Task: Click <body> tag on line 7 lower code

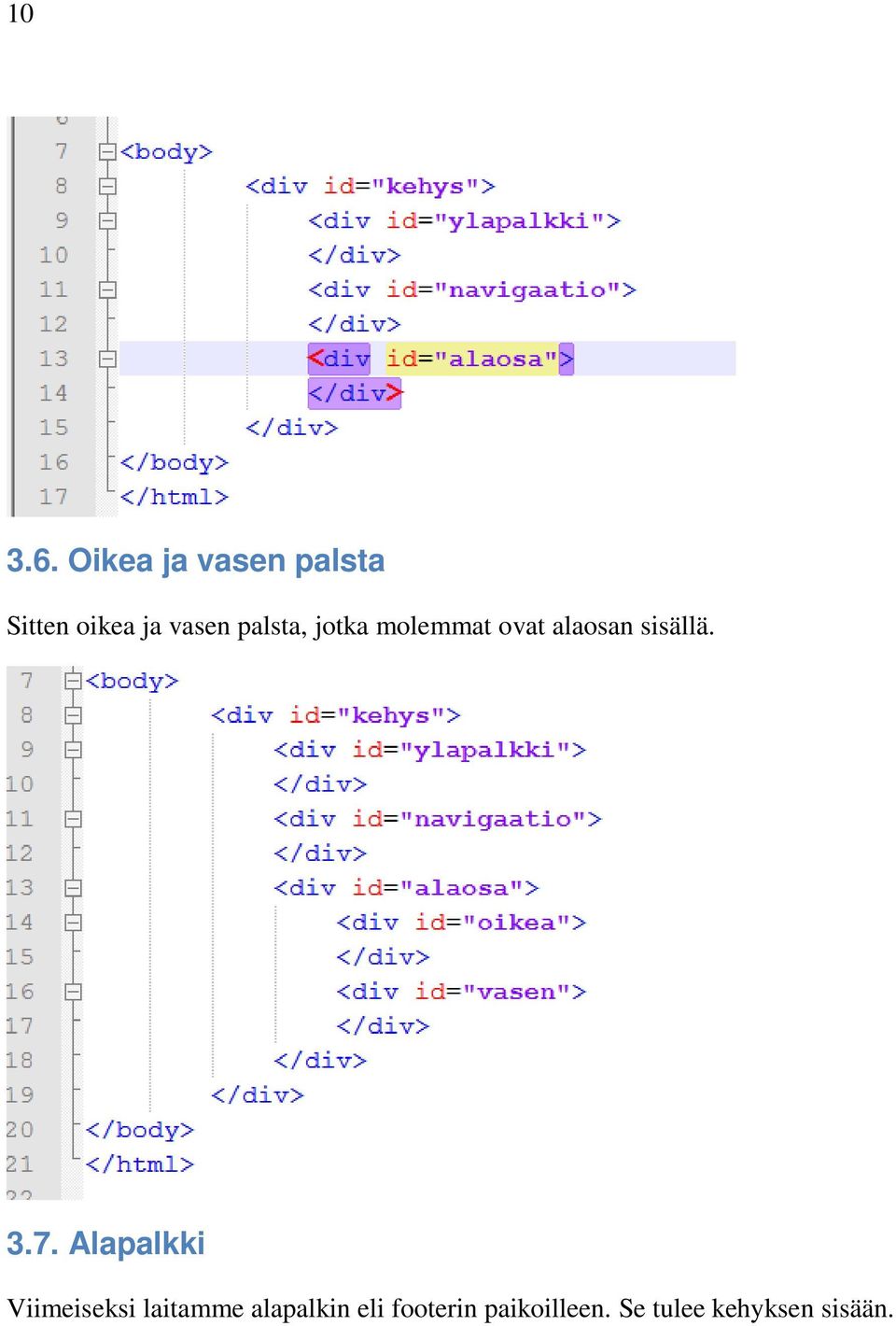Action: point(132,681)
